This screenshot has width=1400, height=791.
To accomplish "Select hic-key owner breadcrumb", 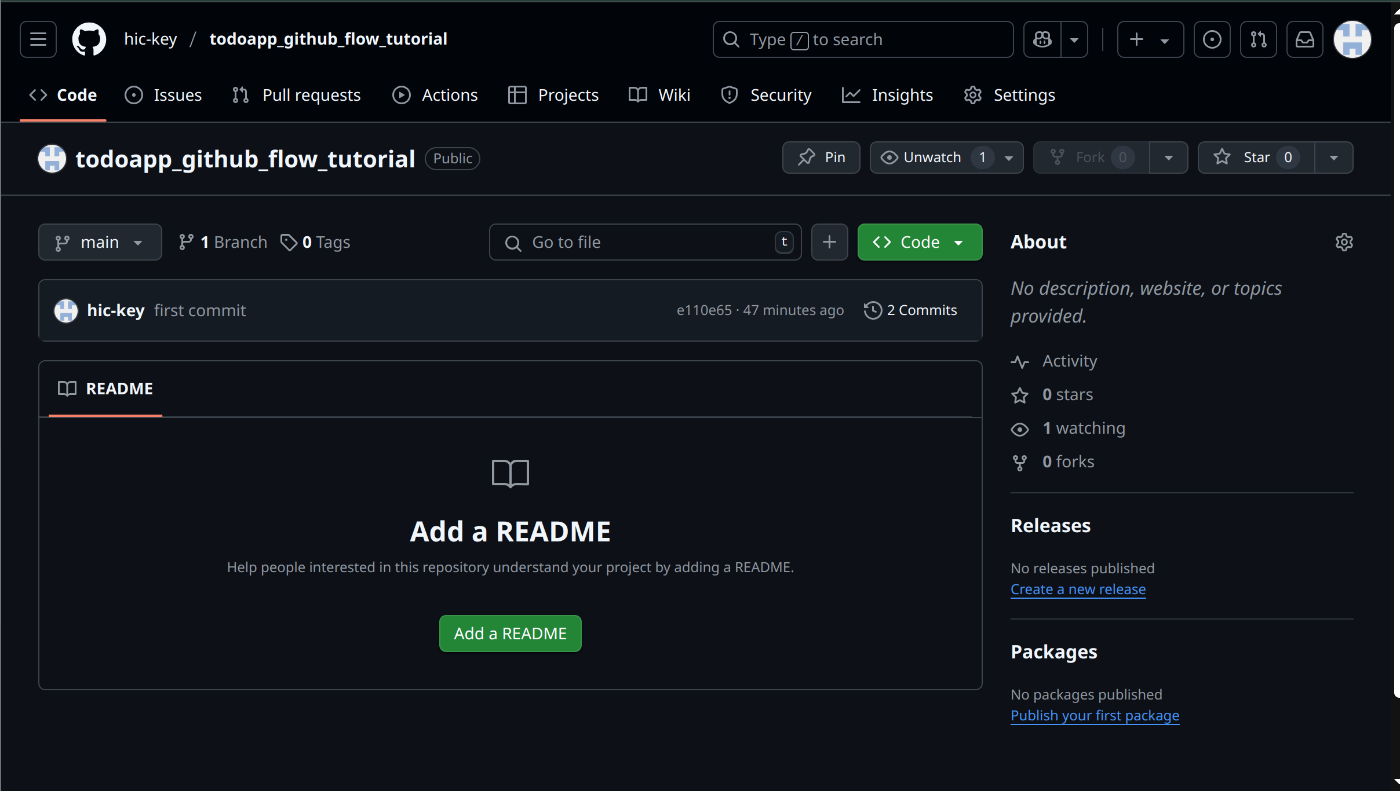I will coord(150,40).
